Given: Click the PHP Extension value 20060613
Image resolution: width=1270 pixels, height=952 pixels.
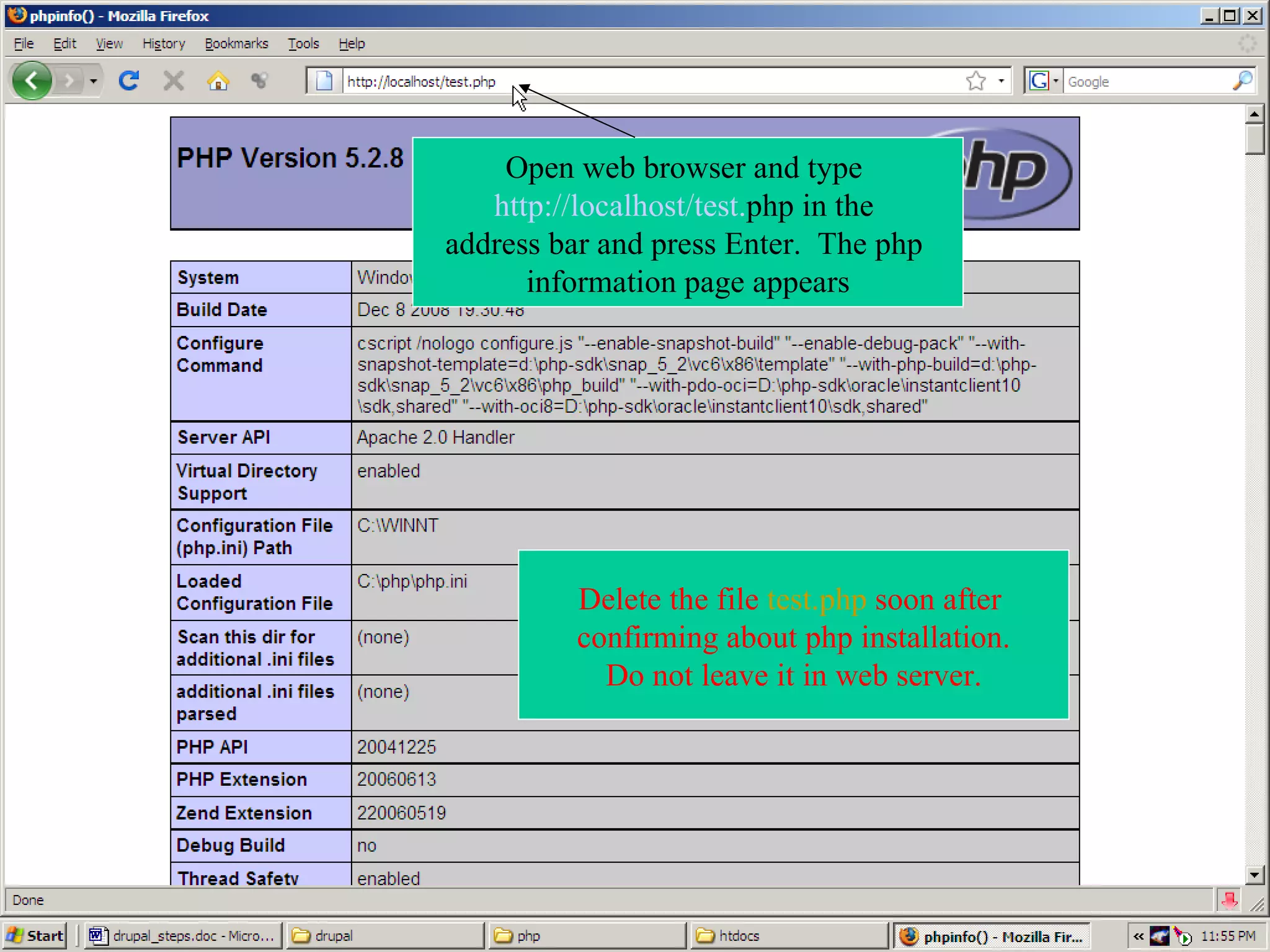Looking at the screenshot, I should click(396, 780).
